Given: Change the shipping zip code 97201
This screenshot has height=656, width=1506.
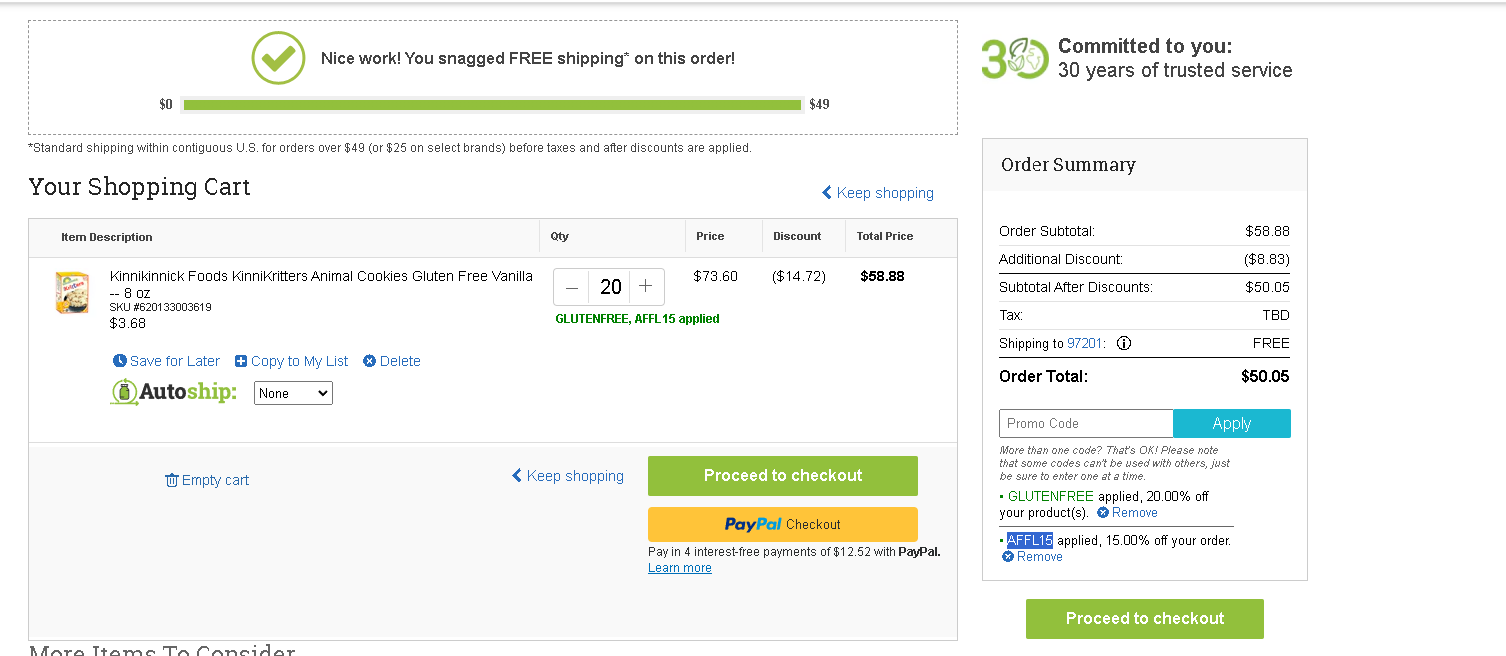Looking at the screenshot, I should click(1084, 343).
